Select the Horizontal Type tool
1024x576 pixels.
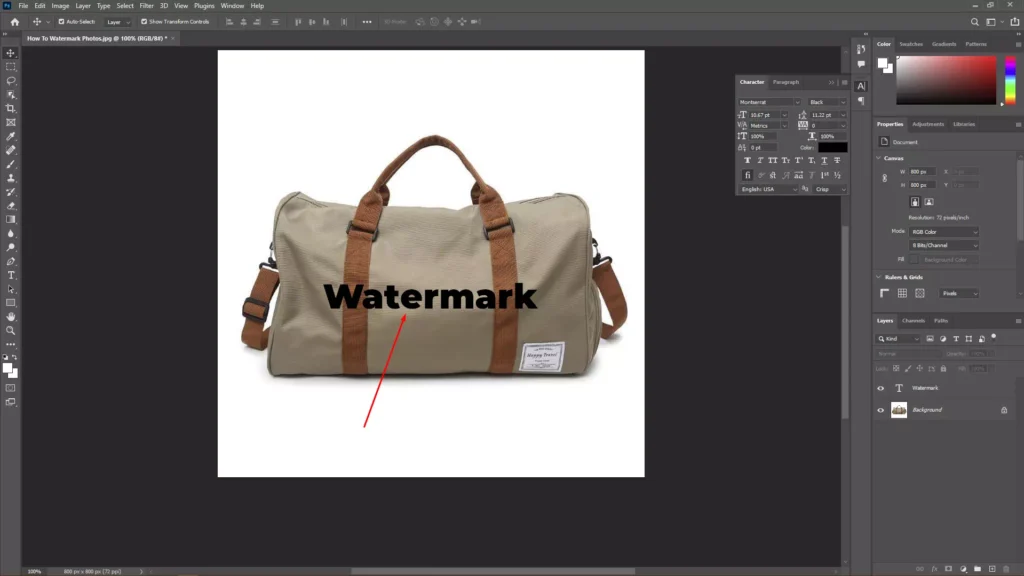(10, 275)
